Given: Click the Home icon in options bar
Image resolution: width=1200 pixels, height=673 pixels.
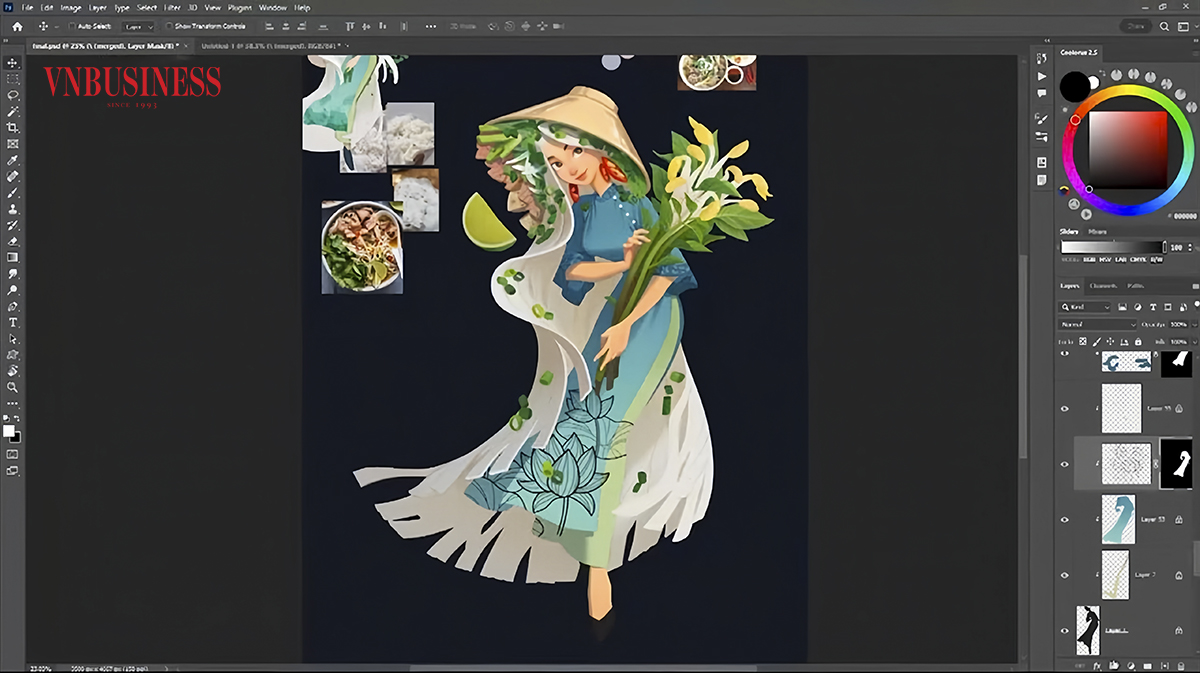Looking at the screenshot, I should click(16, 26).
